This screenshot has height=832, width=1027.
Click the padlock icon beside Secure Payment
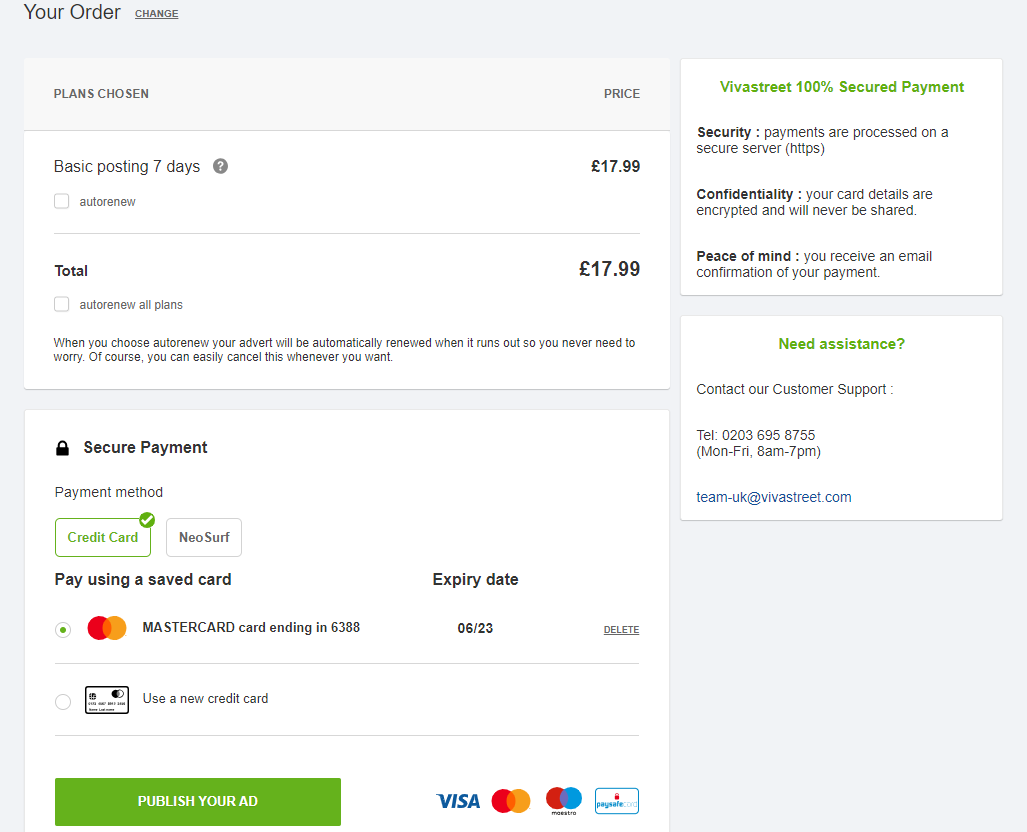click(62, 448)
